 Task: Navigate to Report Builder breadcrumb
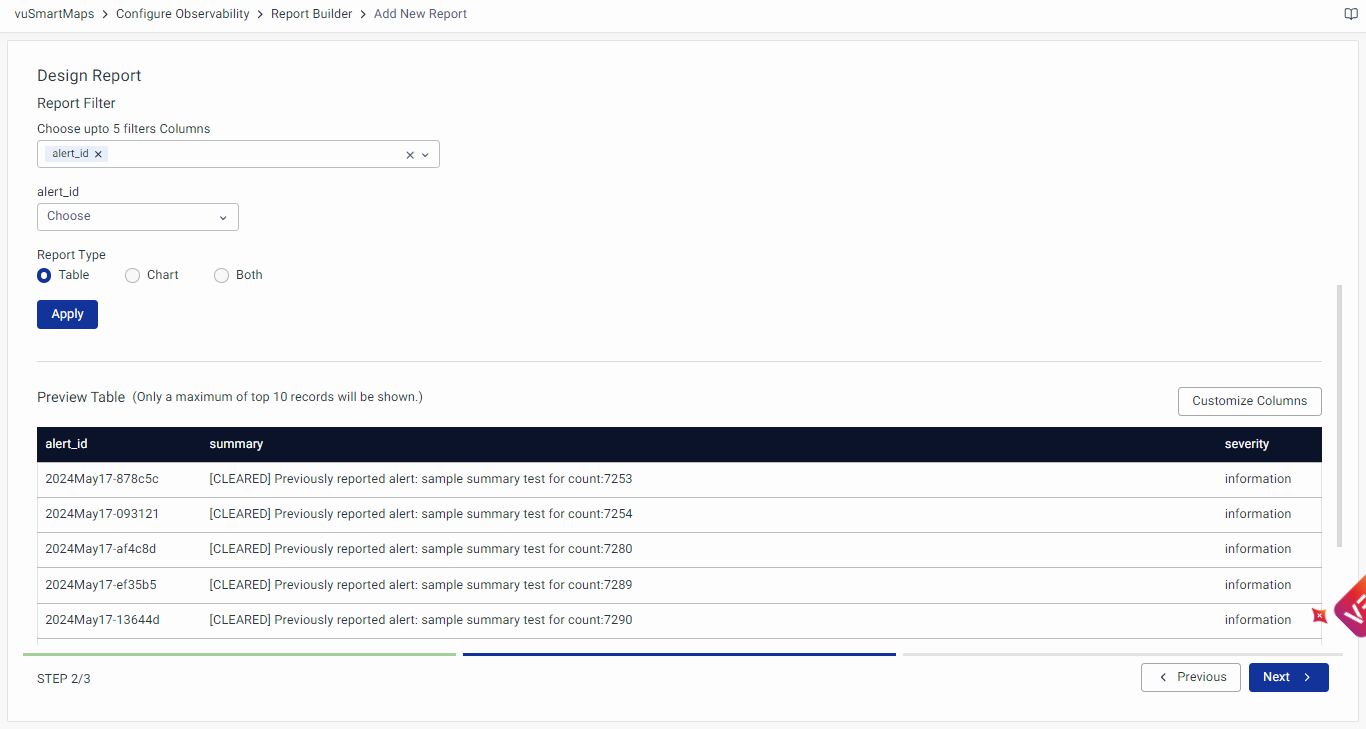pyautogui.click(x=311, y=14)
